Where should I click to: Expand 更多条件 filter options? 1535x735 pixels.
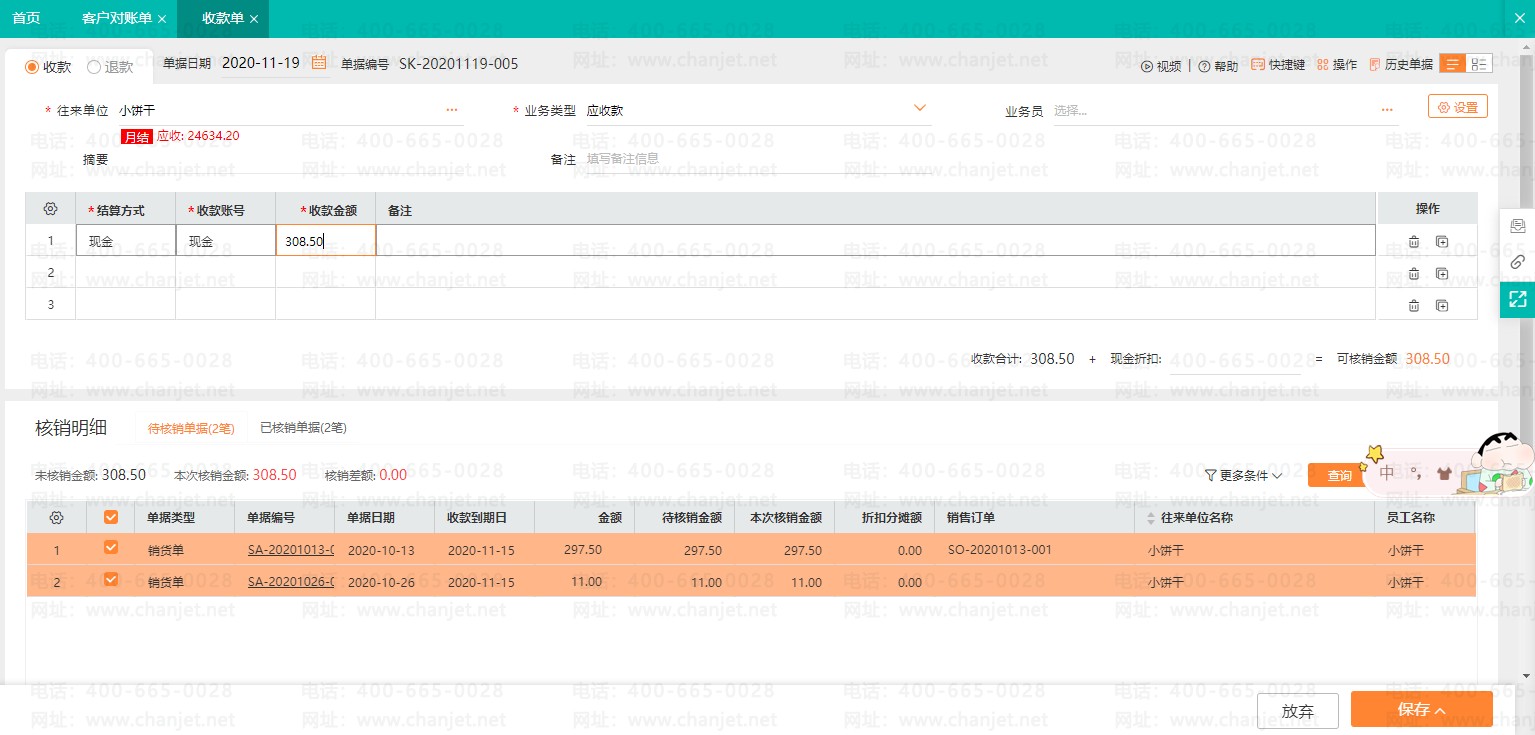point(1243,476)
